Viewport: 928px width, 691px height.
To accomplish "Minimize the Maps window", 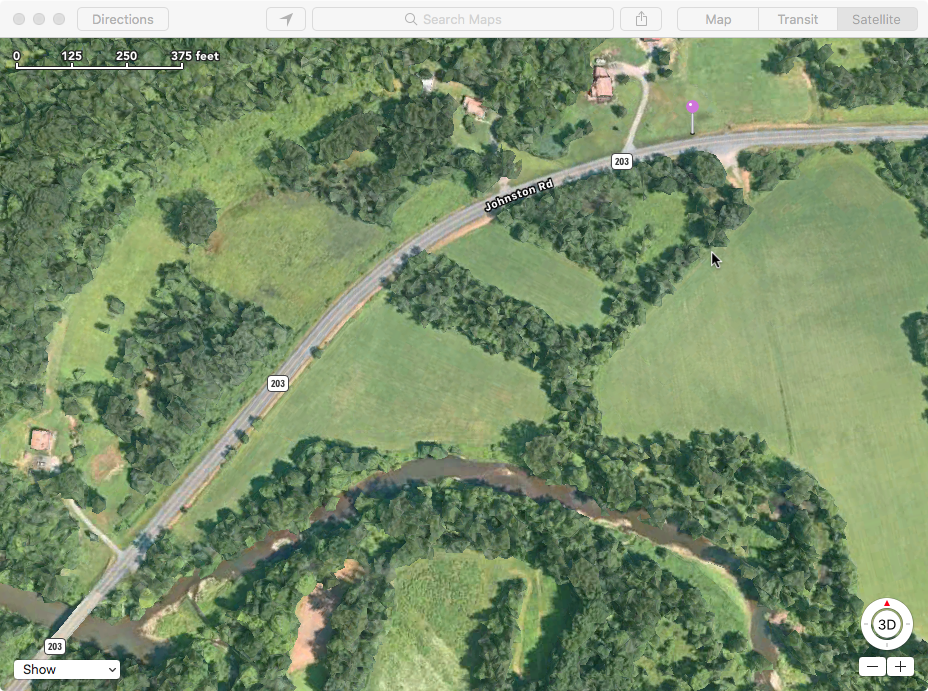I will (39, 19).
